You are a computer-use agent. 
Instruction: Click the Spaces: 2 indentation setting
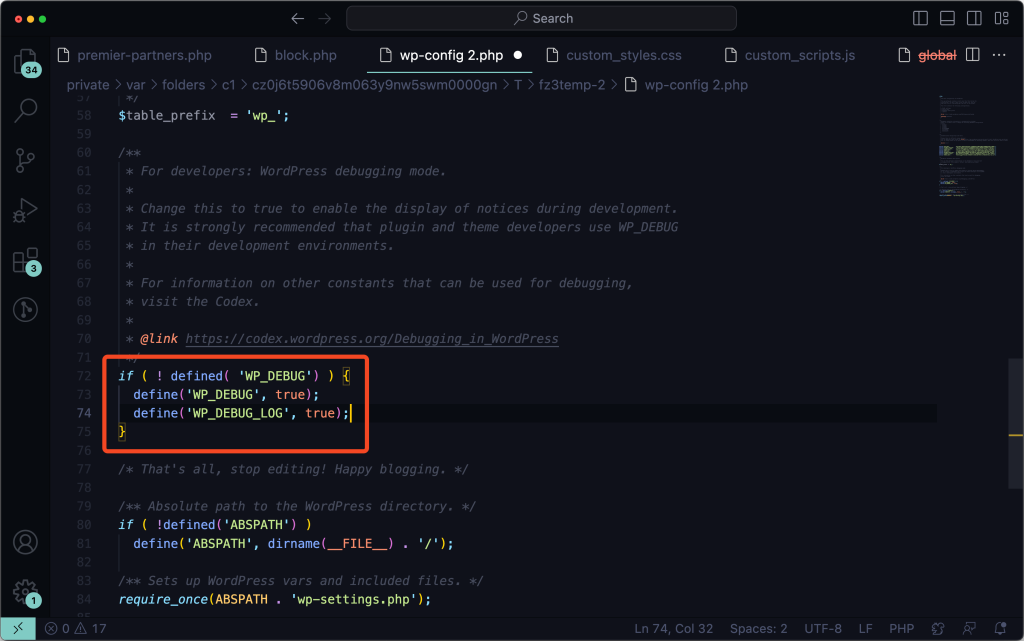(757, 629)
